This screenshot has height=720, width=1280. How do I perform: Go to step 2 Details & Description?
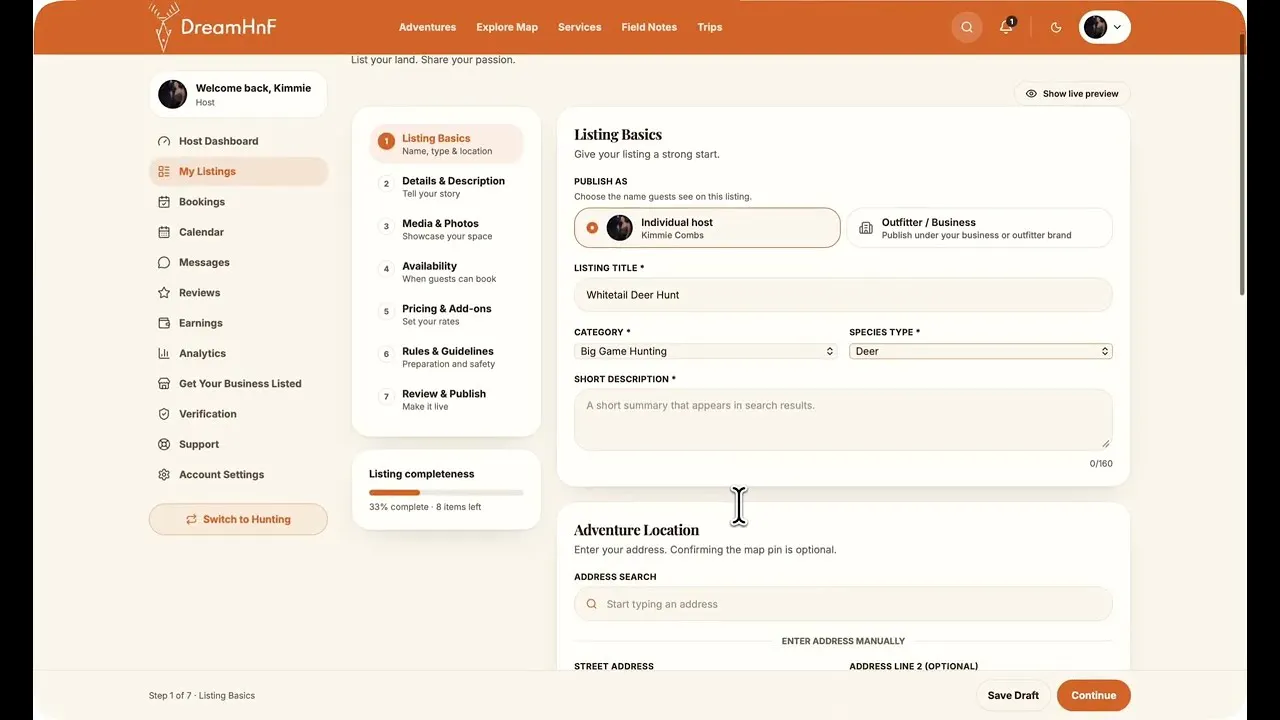pyautogui.click(x=447, y=187)
